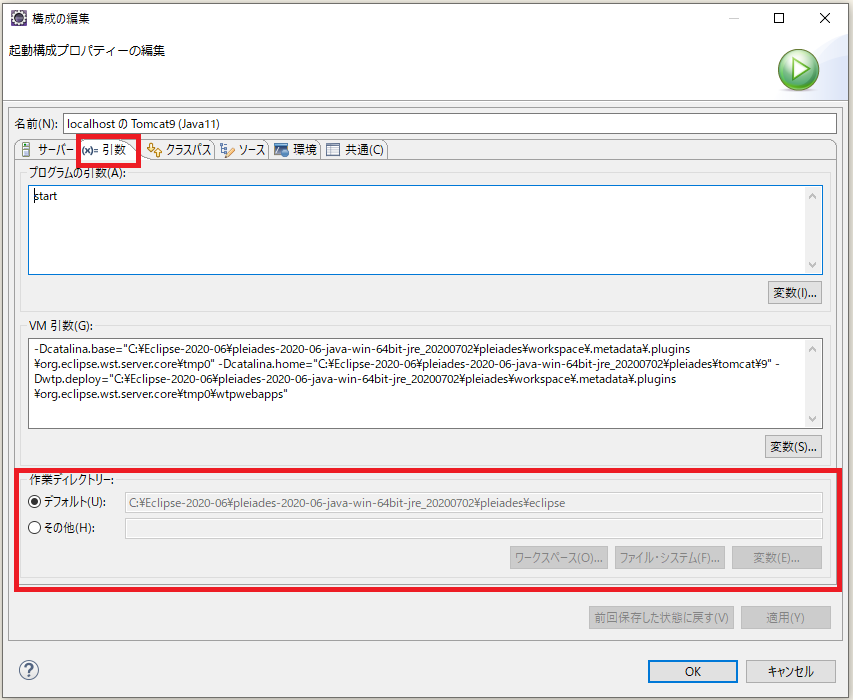Open the クラスパス tab
Screen dimensions: 853x700
pyautogui.click(x=178, y=150)
